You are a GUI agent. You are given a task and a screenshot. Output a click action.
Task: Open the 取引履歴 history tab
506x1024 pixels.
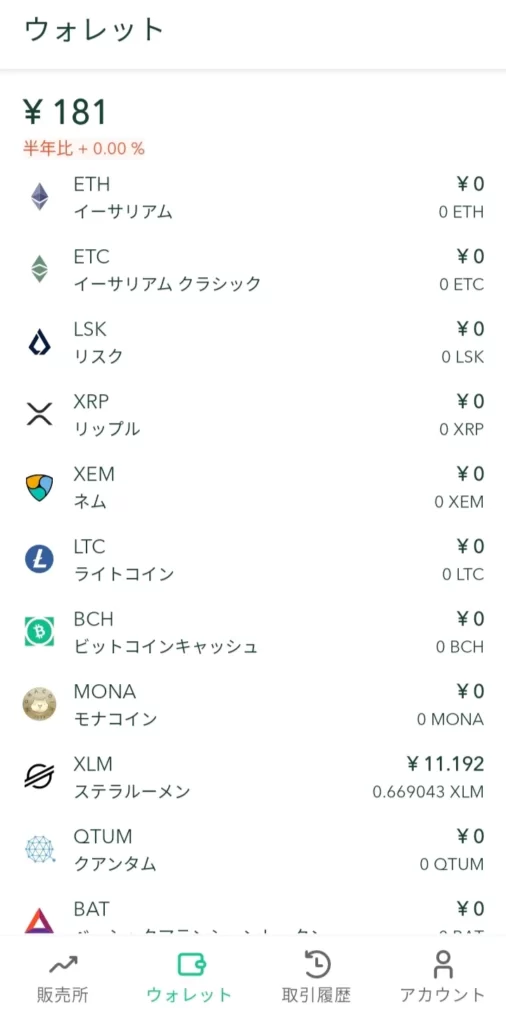click(317, 978)
